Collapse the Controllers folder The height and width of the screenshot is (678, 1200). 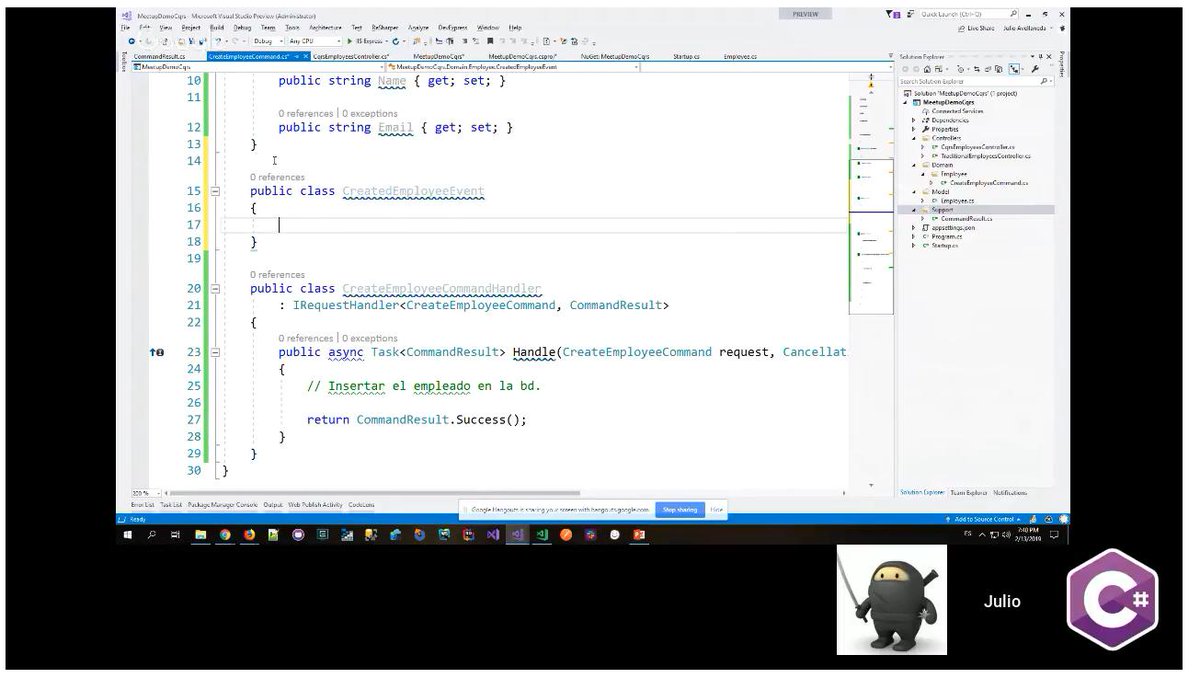pos(913,138)
